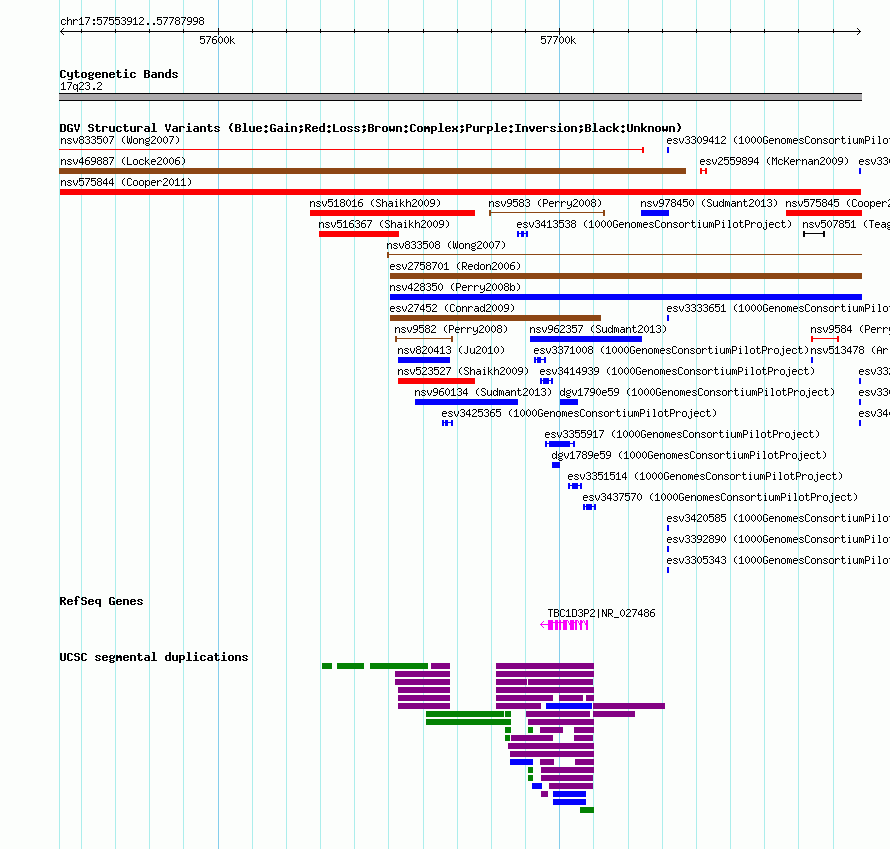Click the esv27452 (Conrad2009) label

[452, 308]
